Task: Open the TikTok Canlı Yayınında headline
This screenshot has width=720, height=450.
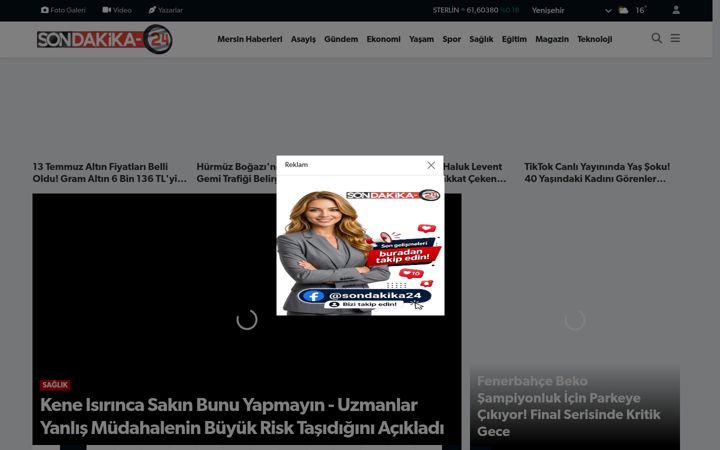Action: point(597,173)
